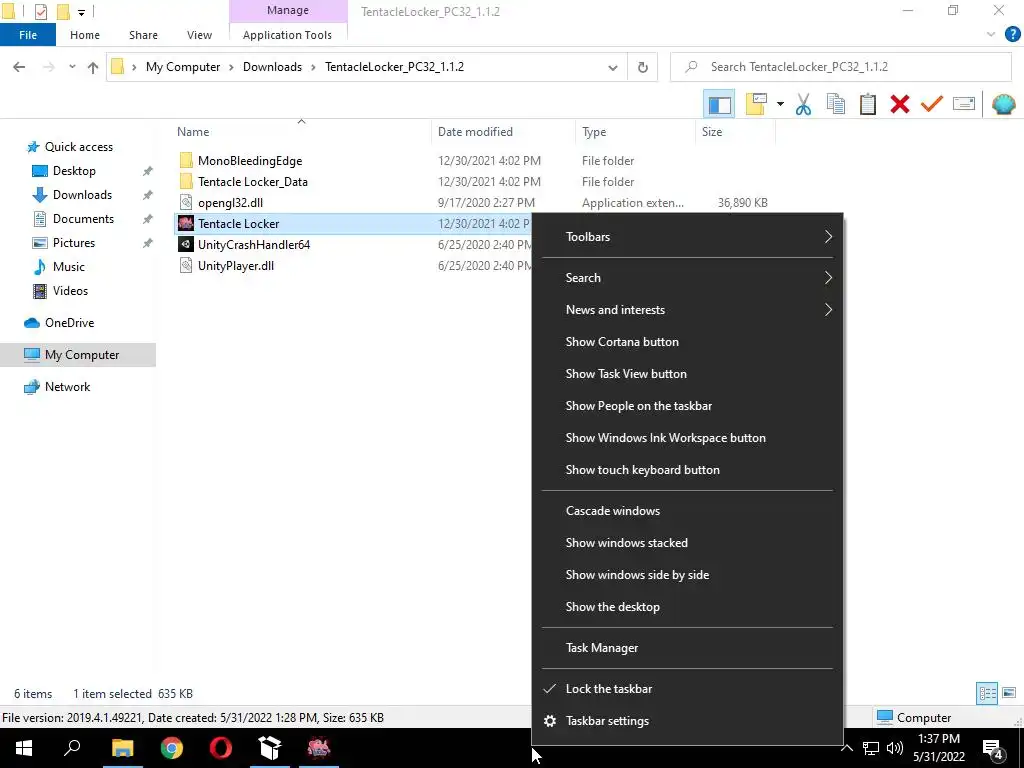Select the Tentacle Locker_Data folder
Image resolution: width=1024 pixels, height=768 pixels.
(253, 182)
